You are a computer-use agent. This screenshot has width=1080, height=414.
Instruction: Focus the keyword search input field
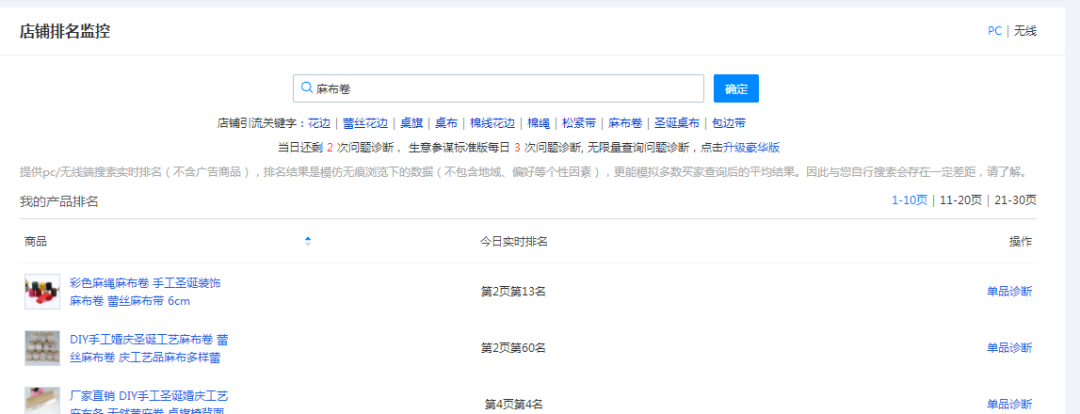[505, 89]
